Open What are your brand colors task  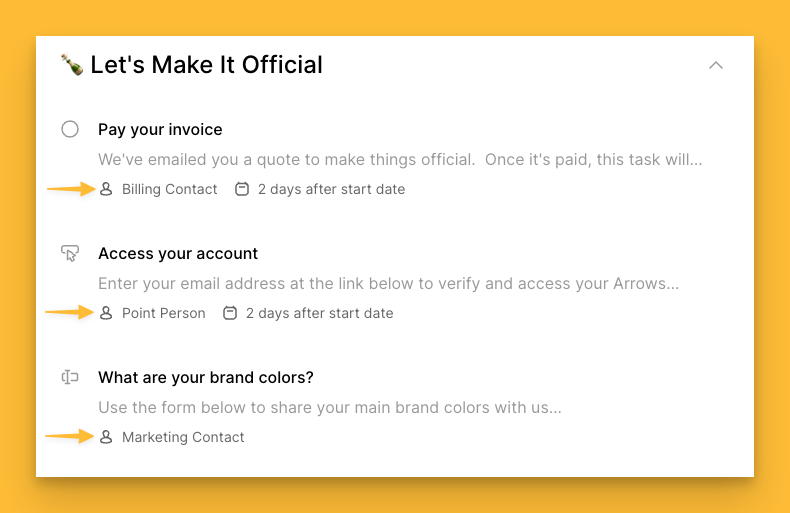coord(206,377)
